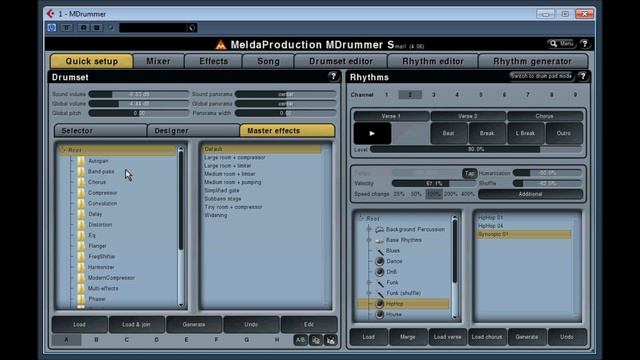Select rhythm Channel 5

[481, 95]
